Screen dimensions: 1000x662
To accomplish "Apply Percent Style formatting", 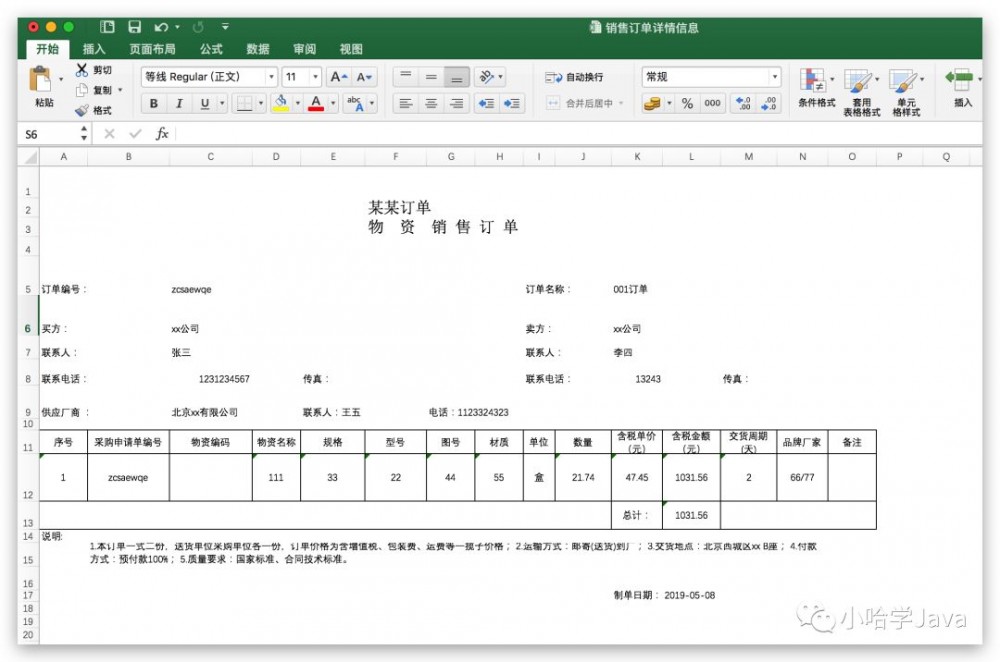I will click(x=688, y=103).
